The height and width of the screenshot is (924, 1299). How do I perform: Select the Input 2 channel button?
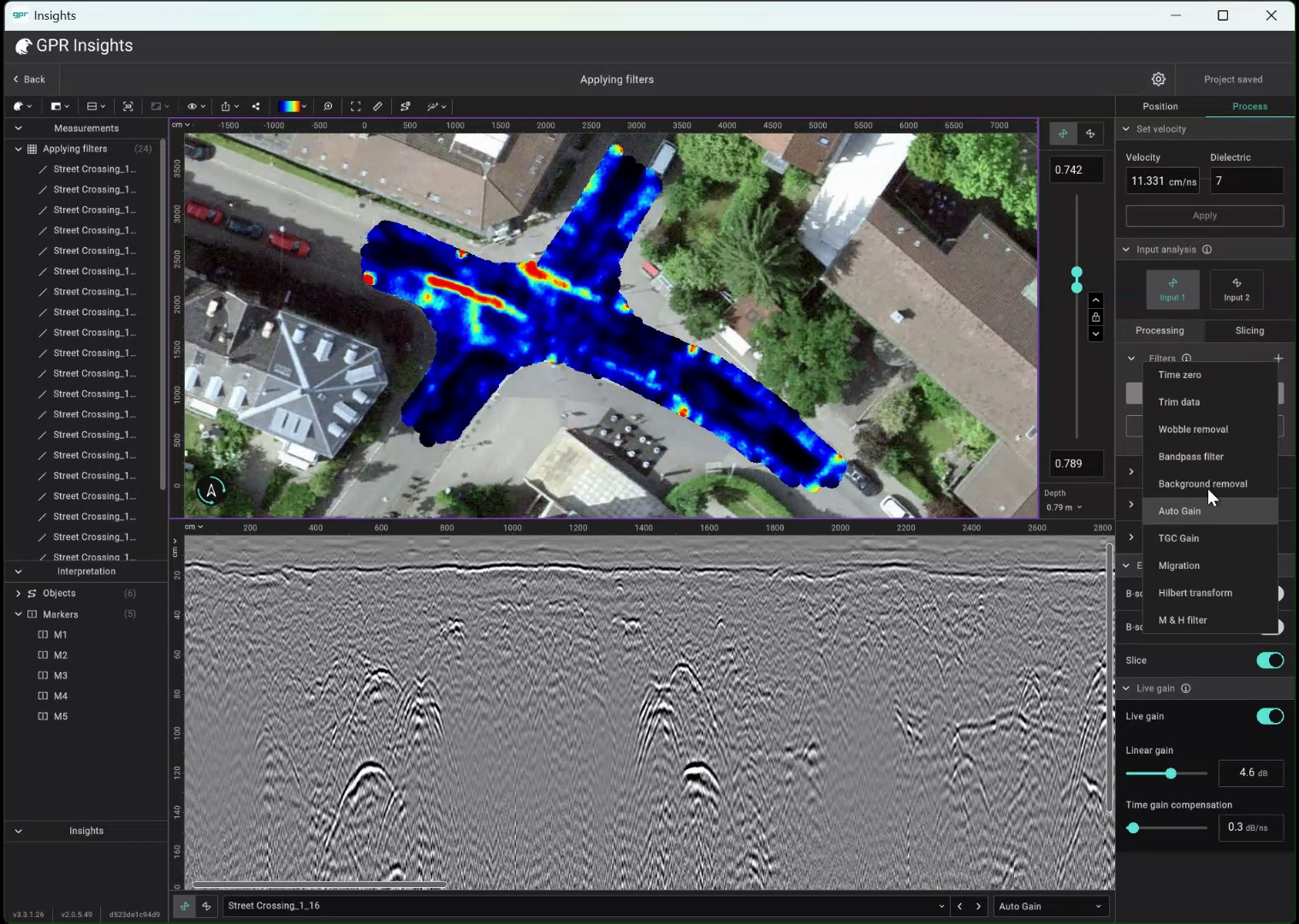pos(1237,289)
